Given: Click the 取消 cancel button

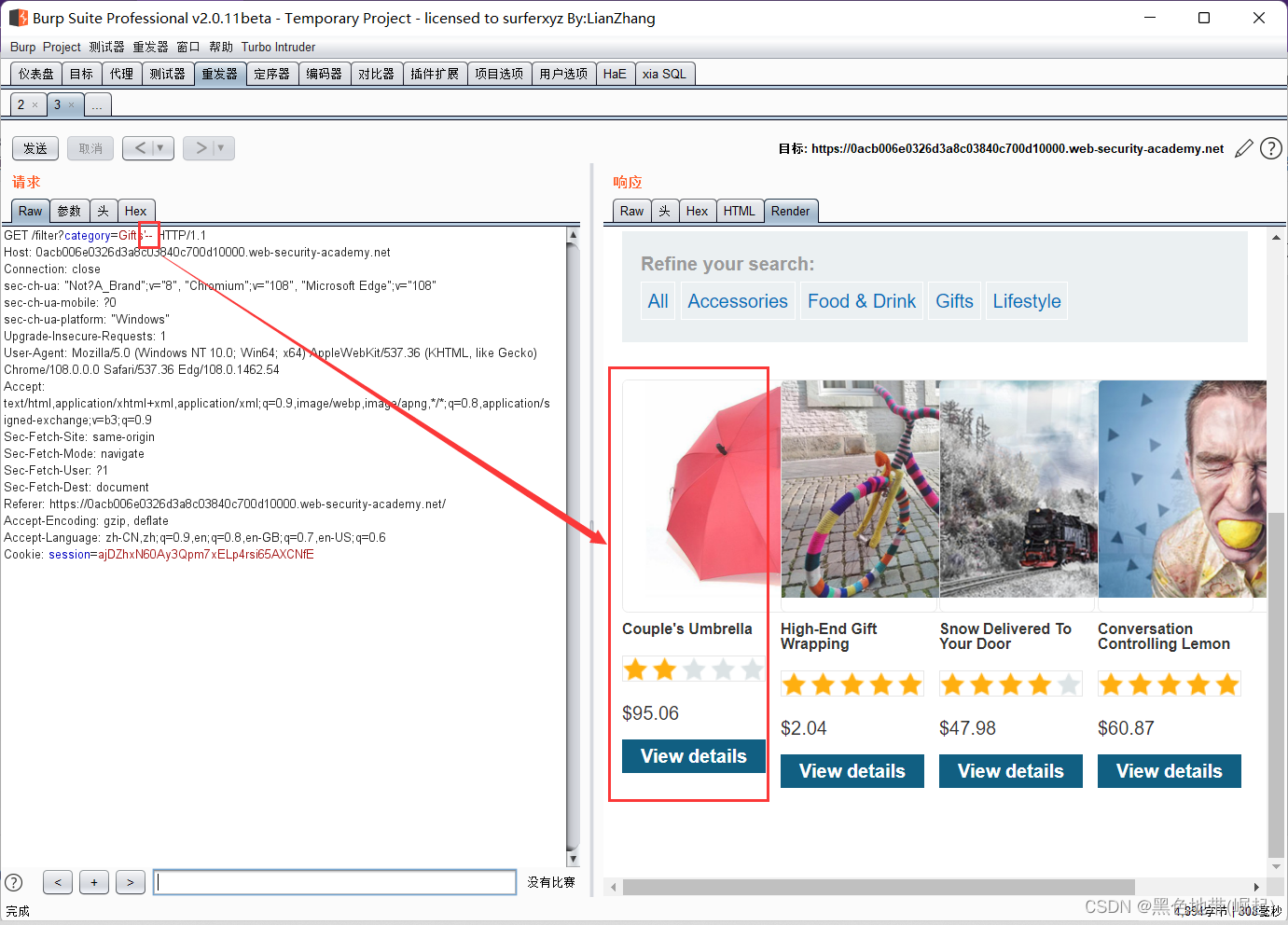Looking at the screenshot, I should coord(90,148).
